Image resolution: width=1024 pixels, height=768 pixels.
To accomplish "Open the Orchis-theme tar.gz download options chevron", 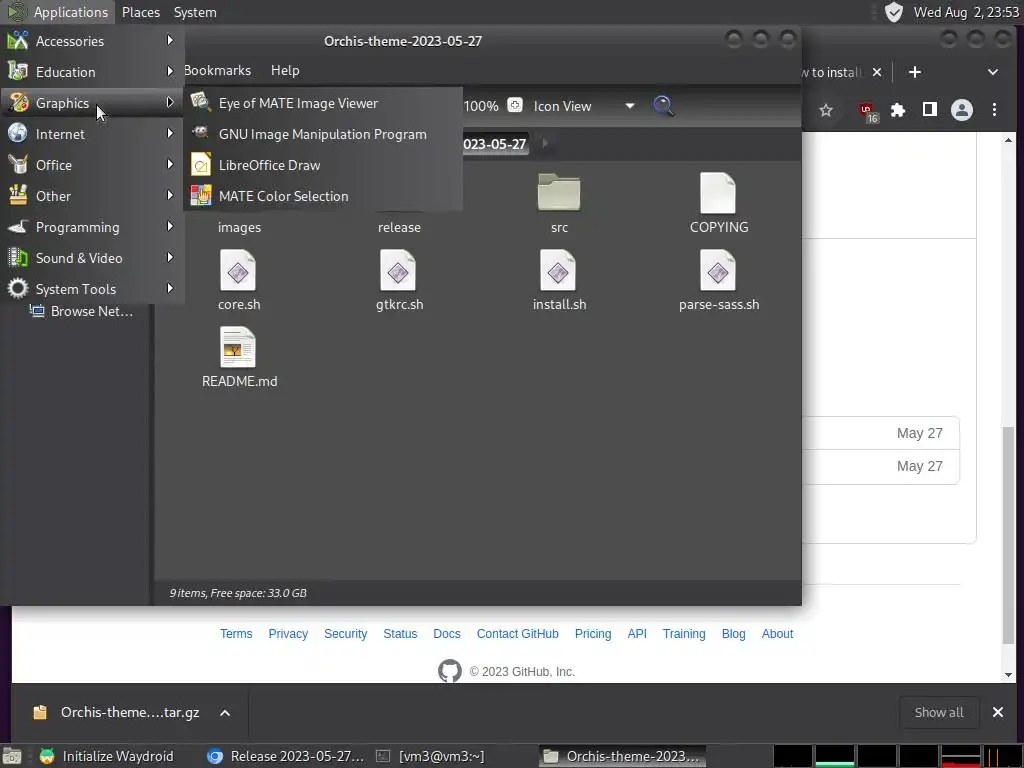I will [225, 712].
